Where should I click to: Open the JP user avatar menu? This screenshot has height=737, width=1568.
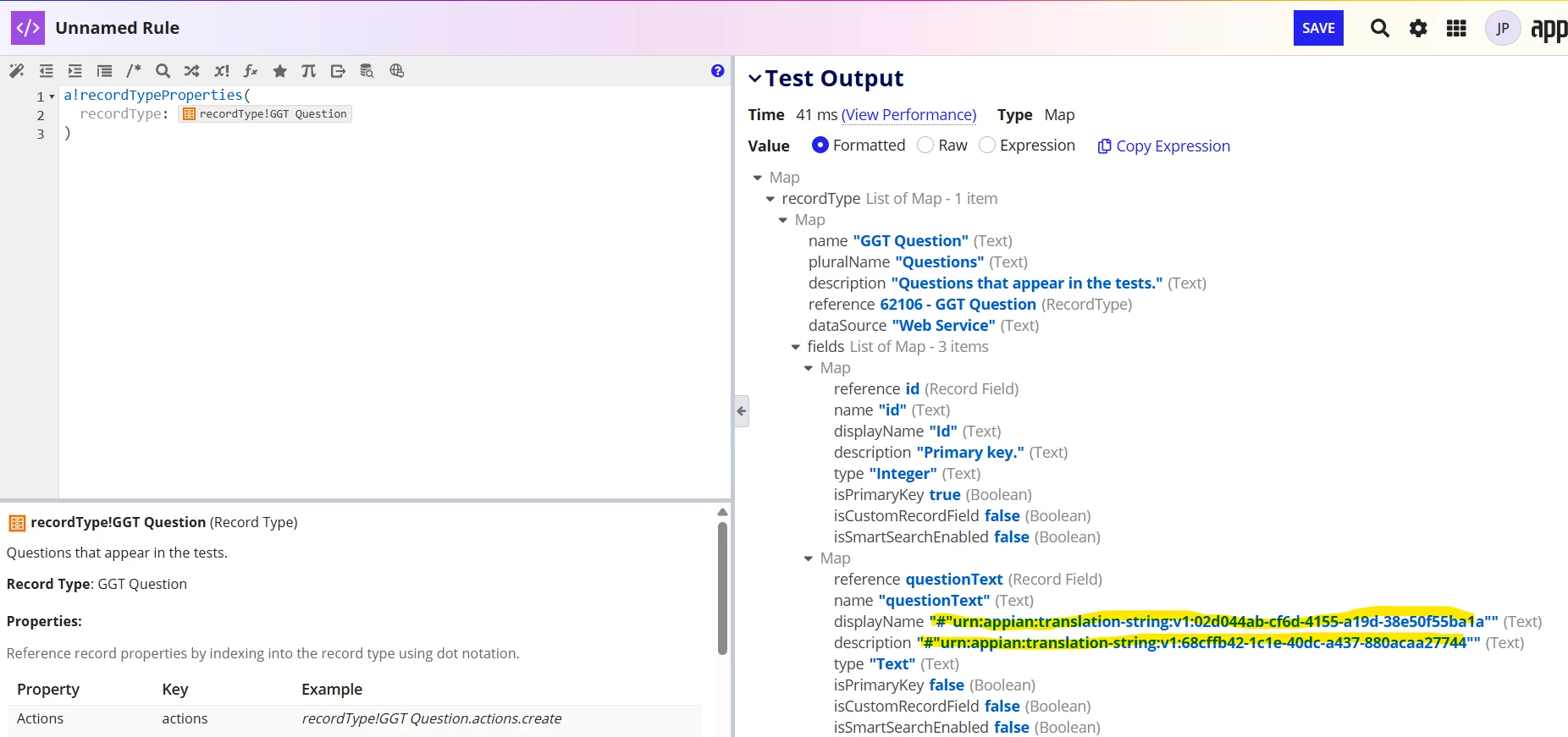1503,28
